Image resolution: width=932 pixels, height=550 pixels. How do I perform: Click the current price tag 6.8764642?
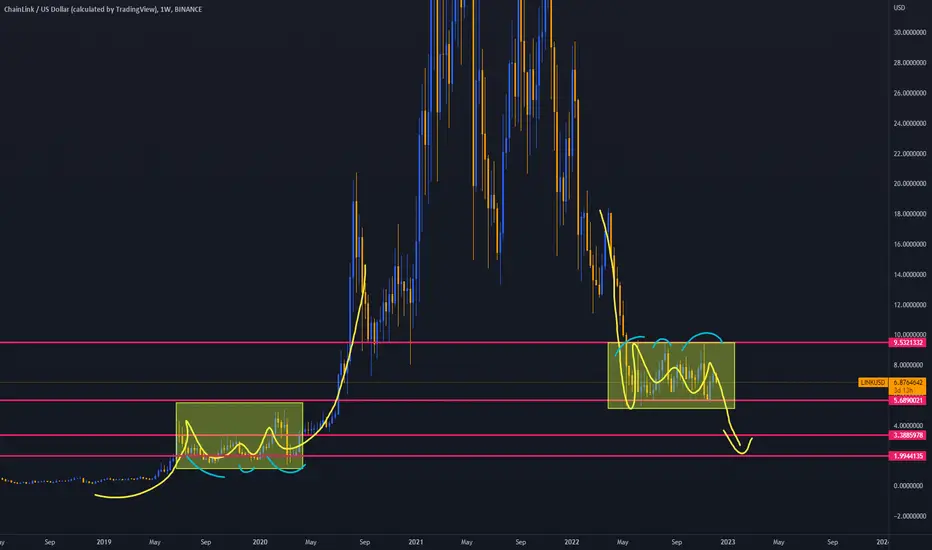tap(908, 383)
